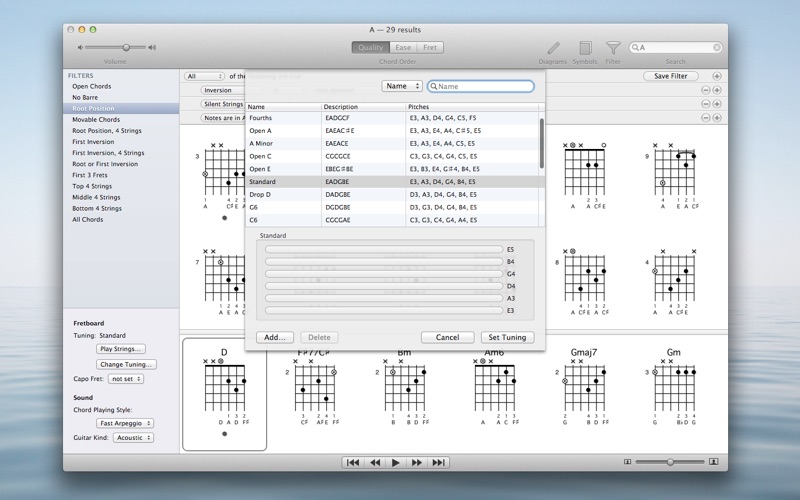Select the Gm chord diagram
Screen dimensions: 800x500
pyautogui.click(x=674, y=389)
